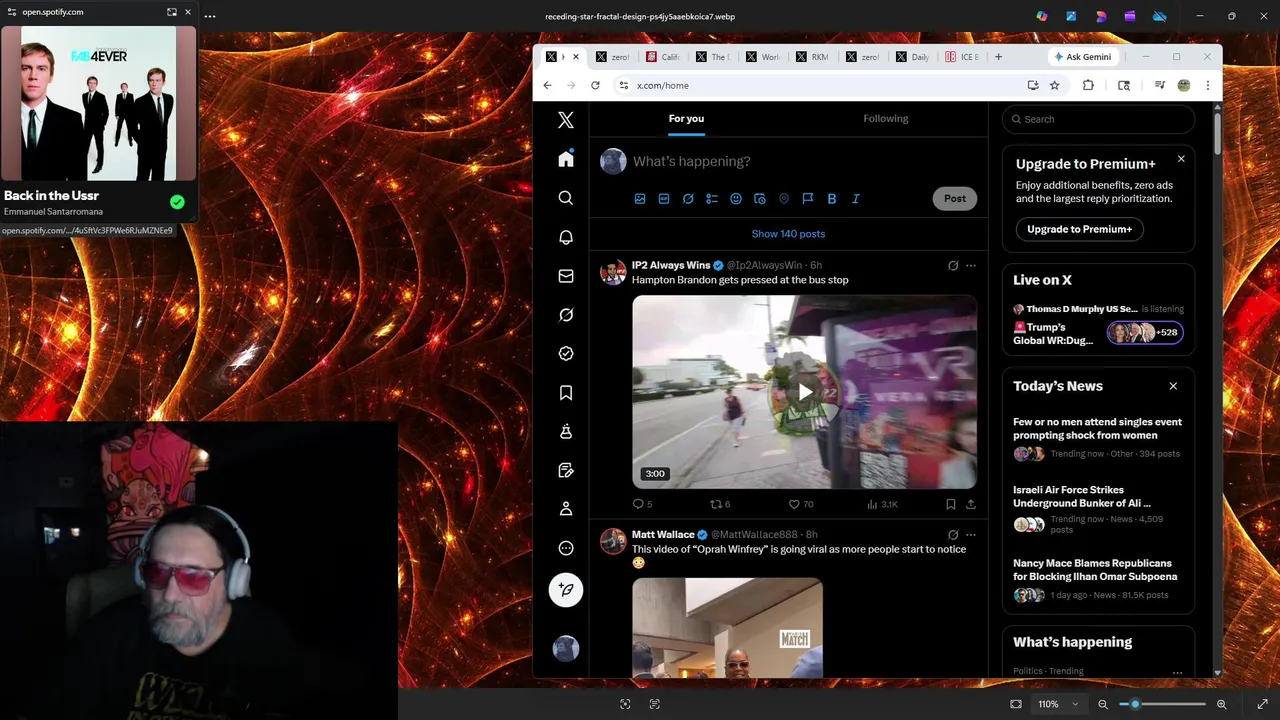The width and height of the screenshot is (1280, 720).
Task: Open emoji picker in composer
Action: pyautogui.click(x=736, y=199)
